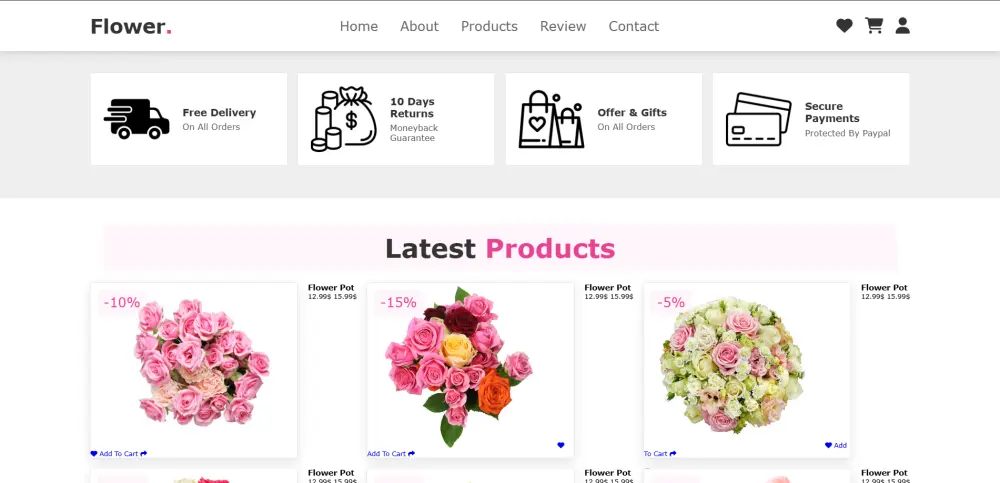
Task: Open the shopping cart icon in header
Action: (874, 26)
